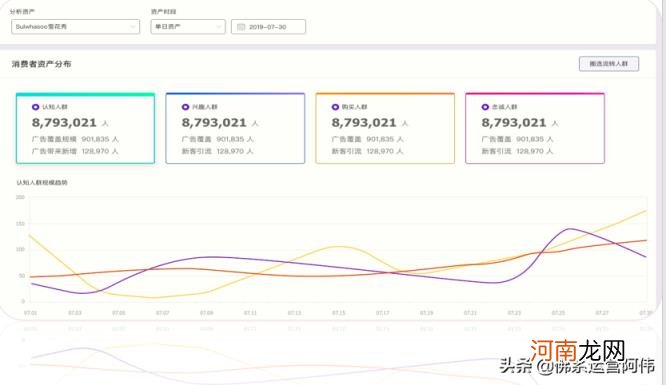Viewport: 666px width, 385px height.
Task: Click the ring icon beside 购买人群
Action: 335,107
